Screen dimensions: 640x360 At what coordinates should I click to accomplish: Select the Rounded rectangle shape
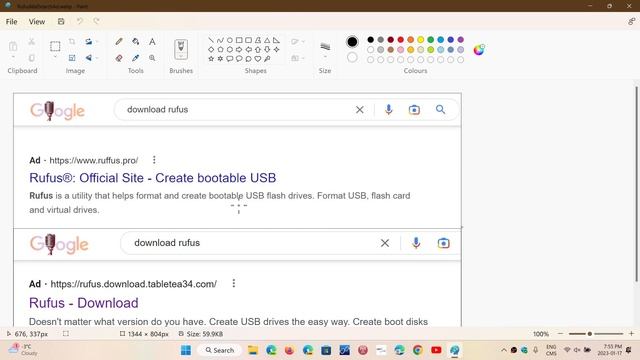pyautogui.click(x=248, y=40)
